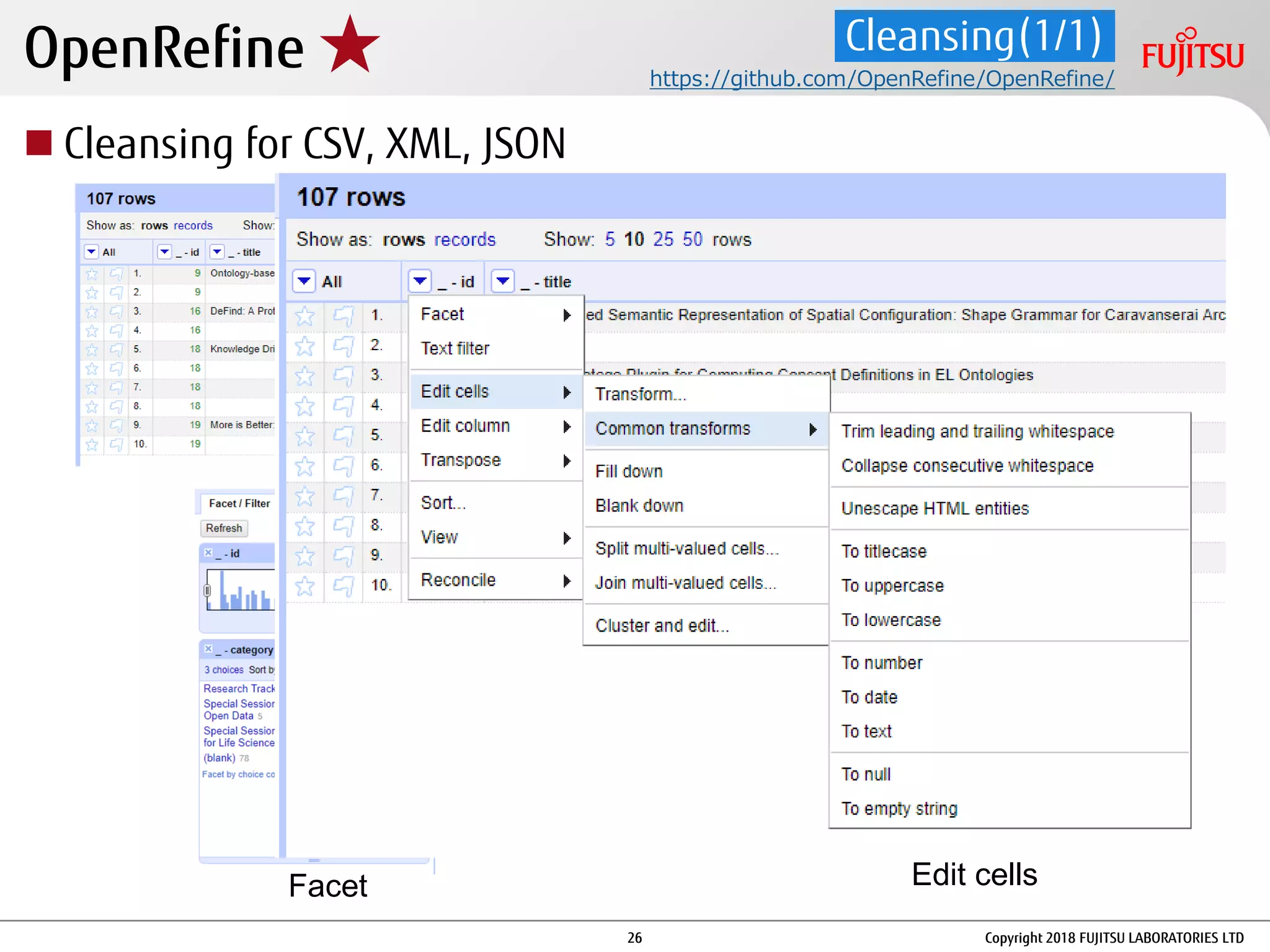Screen dimensions: 1270x952
Task: Select Sort... in the column menu
Action: pyautogui.click(x=496, y=503)
